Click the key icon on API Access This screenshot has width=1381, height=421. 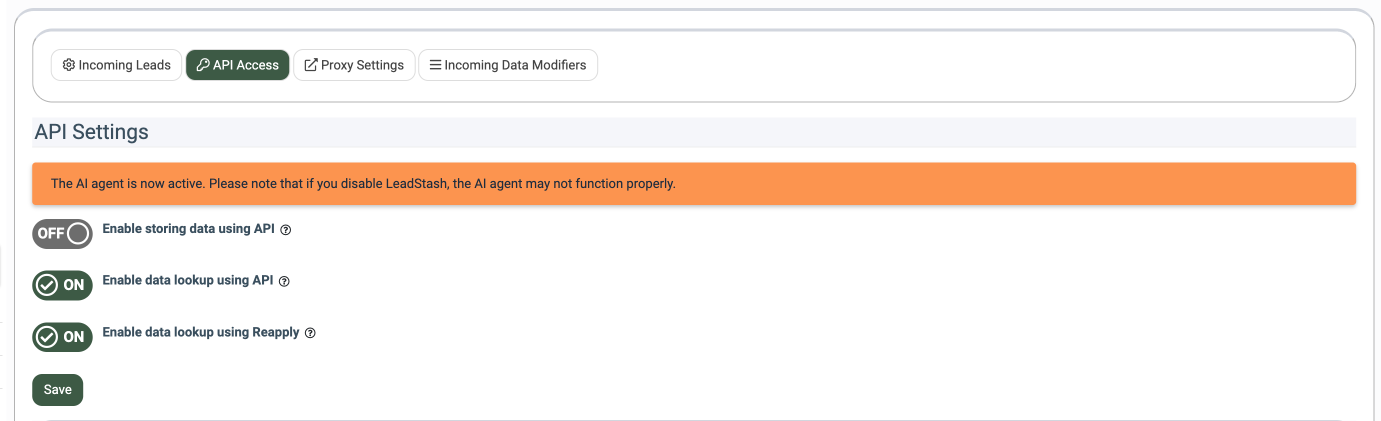[x=203, y=65]
